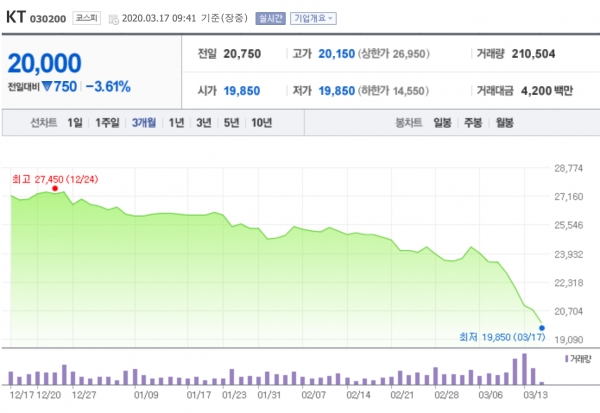
Task: Click the blue 최저 19,850 low marker
Action: 542,328
